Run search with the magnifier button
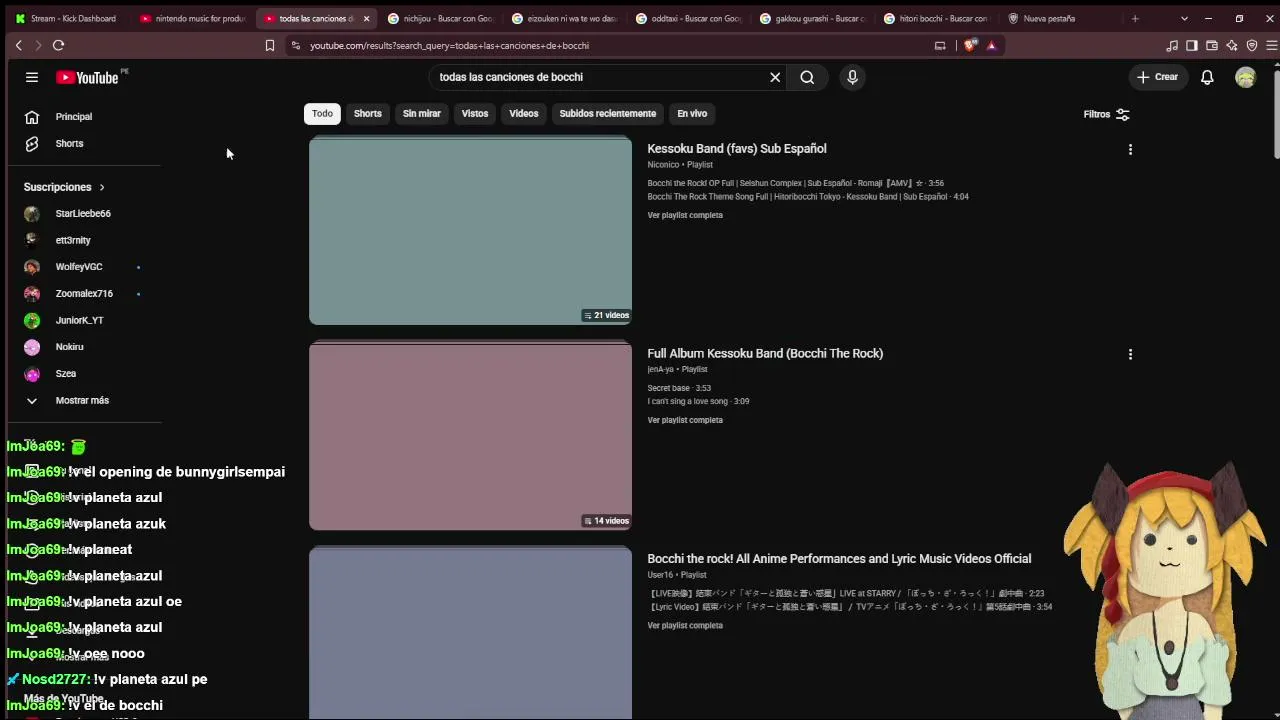The height and width of the screenshot is (720, 1280). click(807, 77)
